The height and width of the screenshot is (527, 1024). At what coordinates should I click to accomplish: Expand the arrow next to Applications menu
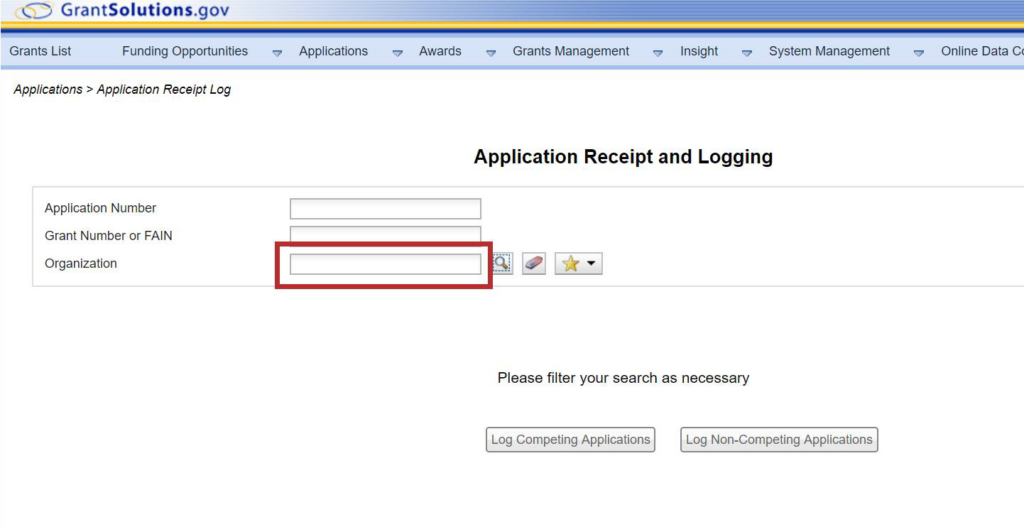[397, 53]
